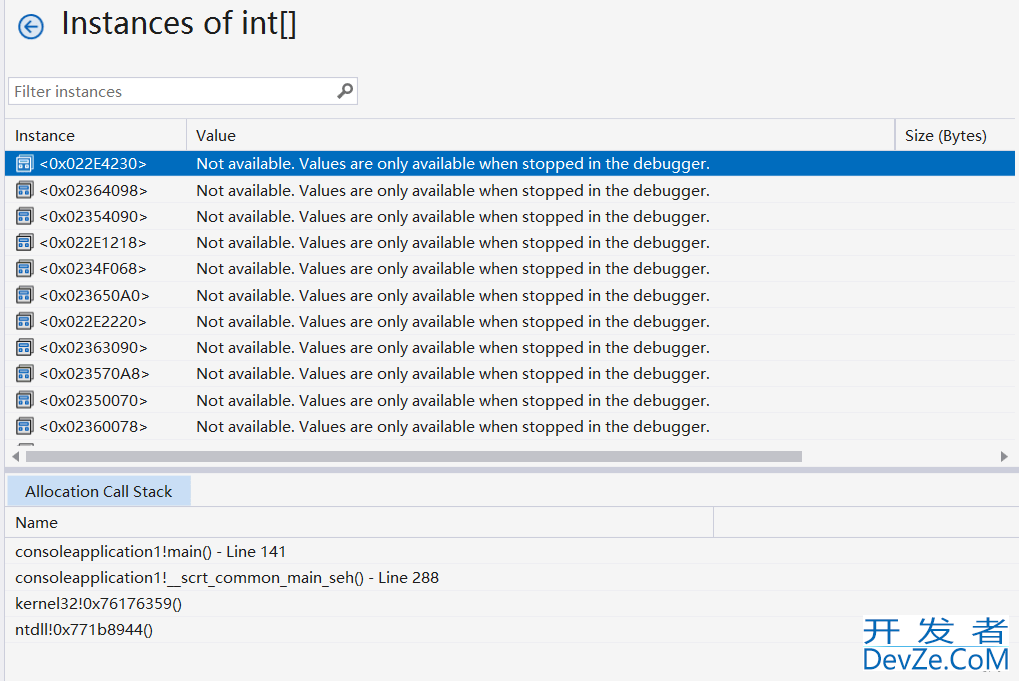The image size is (1019, 681).
Task: Click instance icon for 0x02350070
Action: 25,400
